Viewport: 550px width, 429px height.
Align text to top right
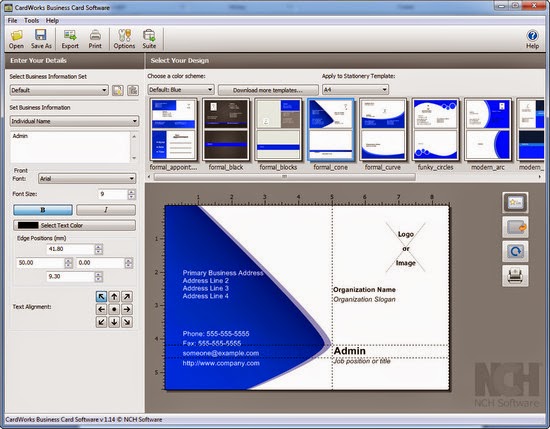[127, 297]
